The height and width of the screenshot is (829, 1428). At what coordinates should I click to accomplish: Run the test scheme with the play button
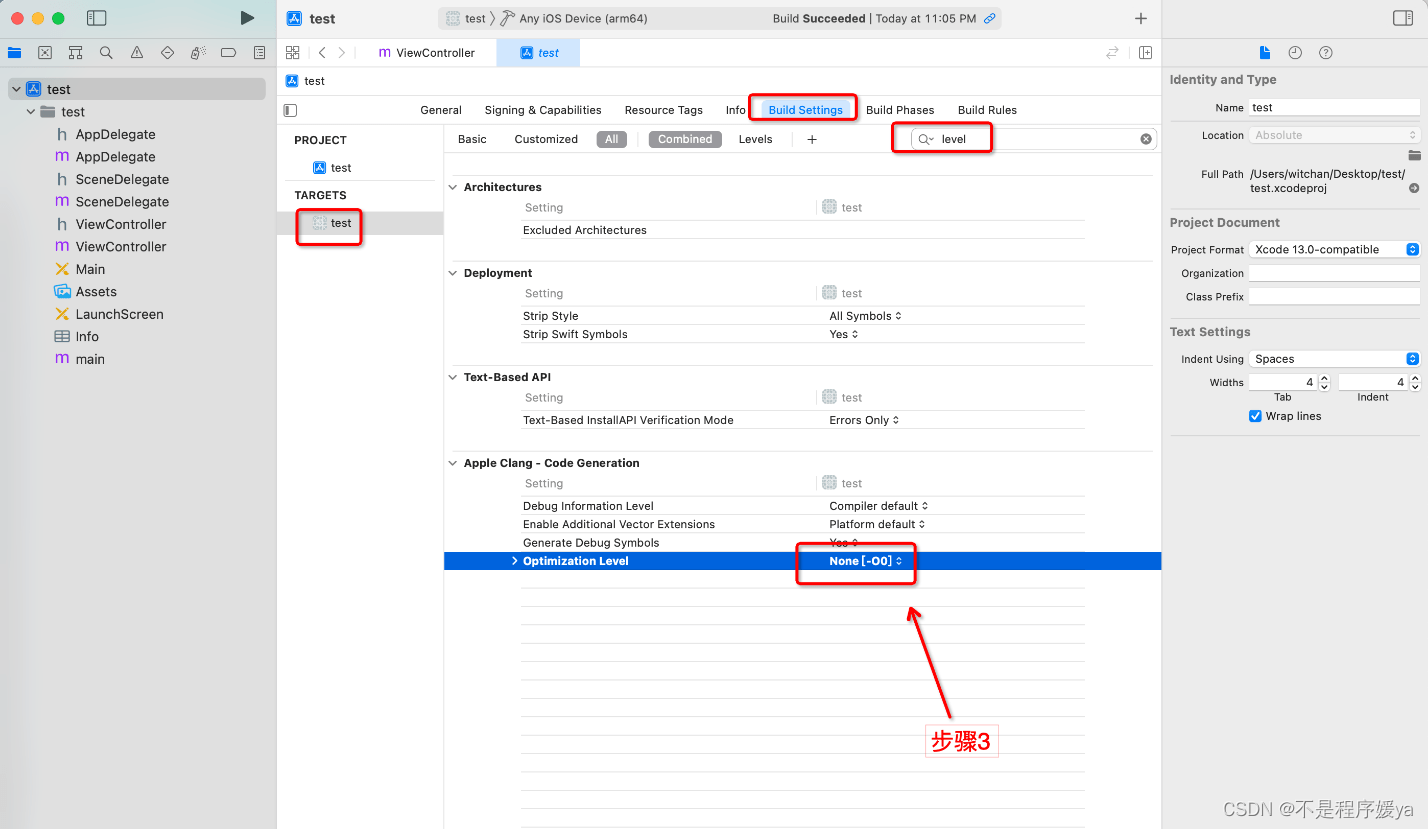[x=247, y=18]
